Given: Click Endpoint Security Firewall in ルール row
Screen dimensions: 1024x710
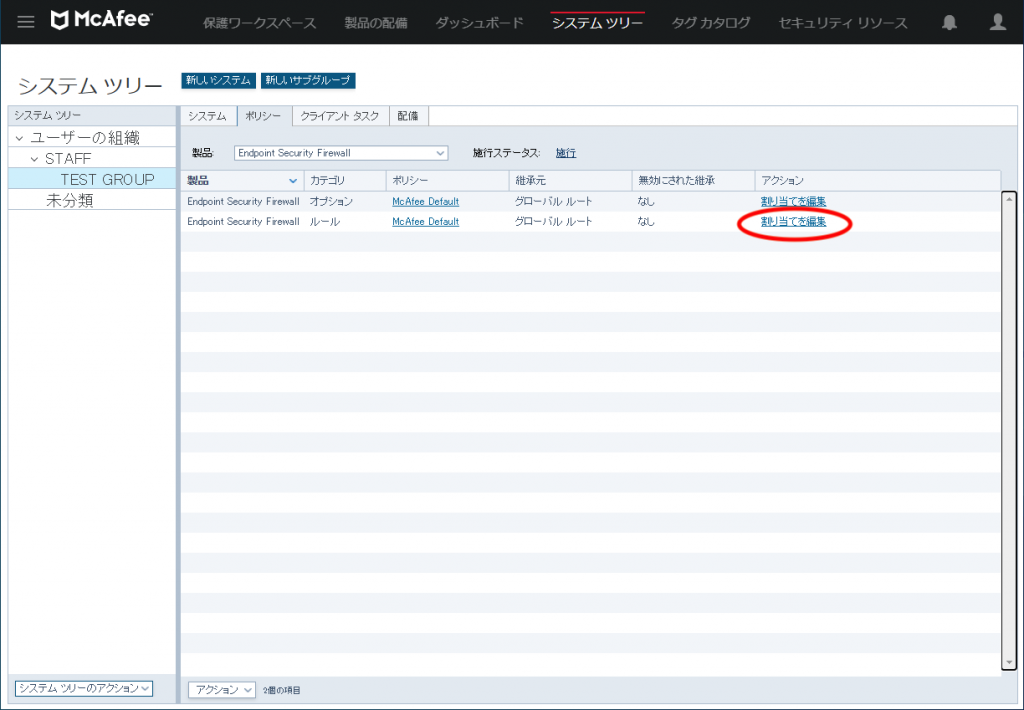Looking at the screenshot, I should click(x=243, y=222).
